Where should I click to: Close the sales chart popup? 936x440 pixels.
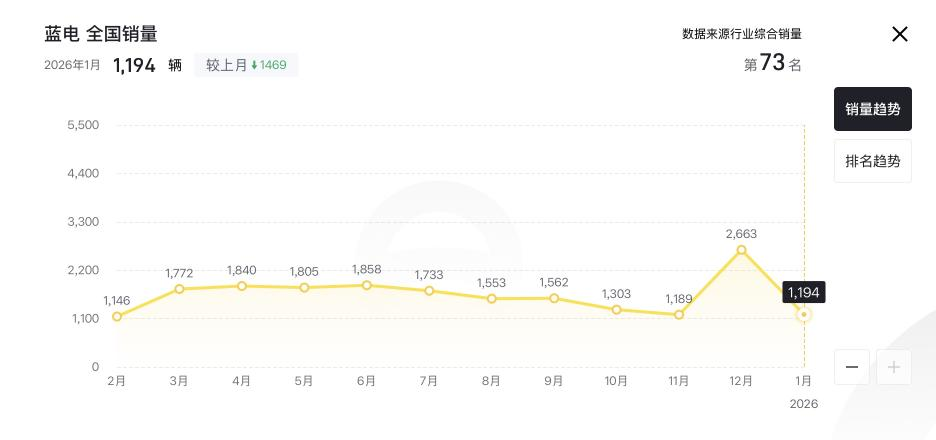pyautogui.click(x=899, y=34)
